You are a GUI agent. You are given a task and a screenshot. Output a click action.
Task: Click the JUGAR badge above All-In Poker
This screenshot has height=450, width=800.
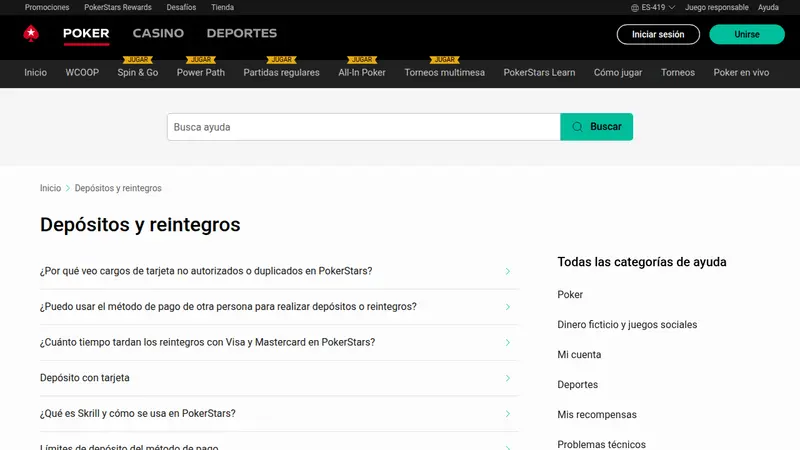click(362, 60)
